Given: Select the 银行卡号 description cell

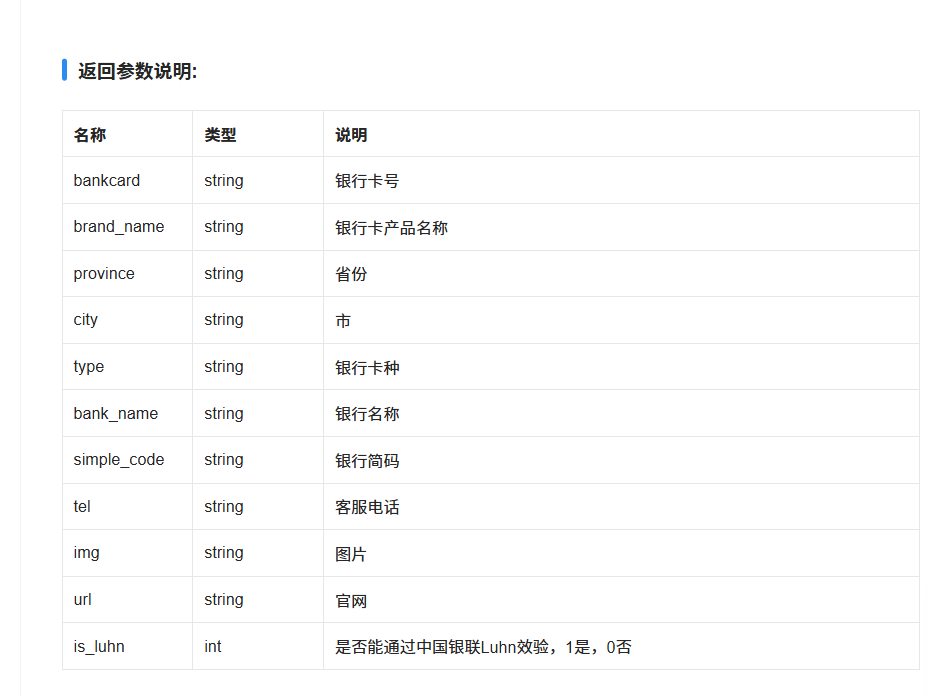Looking at the screenshot, I should [364, 180].
